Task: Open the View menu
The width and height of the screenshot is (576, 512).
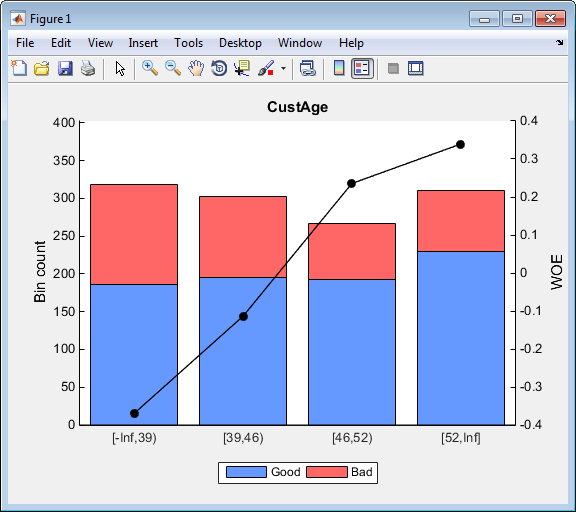Action: tap(100, 43)
